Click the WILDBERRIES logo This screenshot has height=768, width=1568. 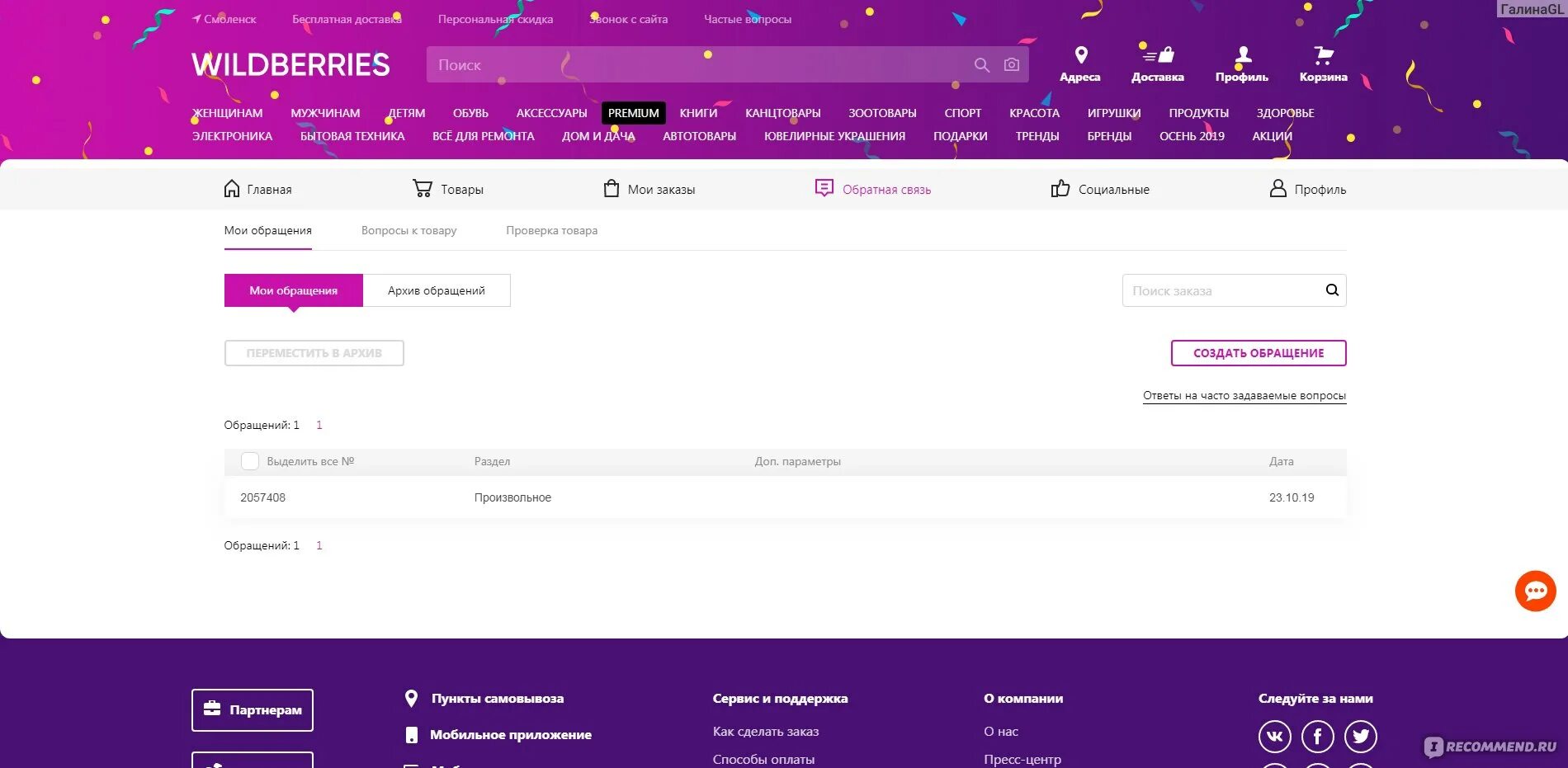(290, 64)
